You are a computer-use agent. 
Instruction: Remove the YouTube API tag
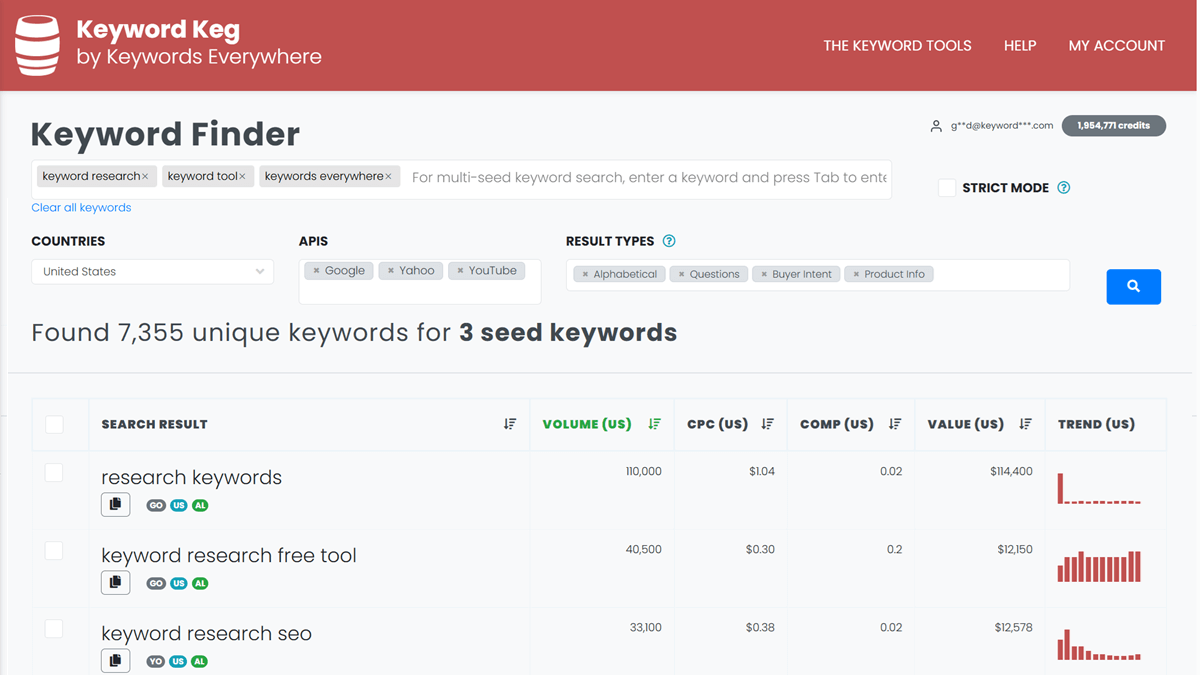point(460,271)
